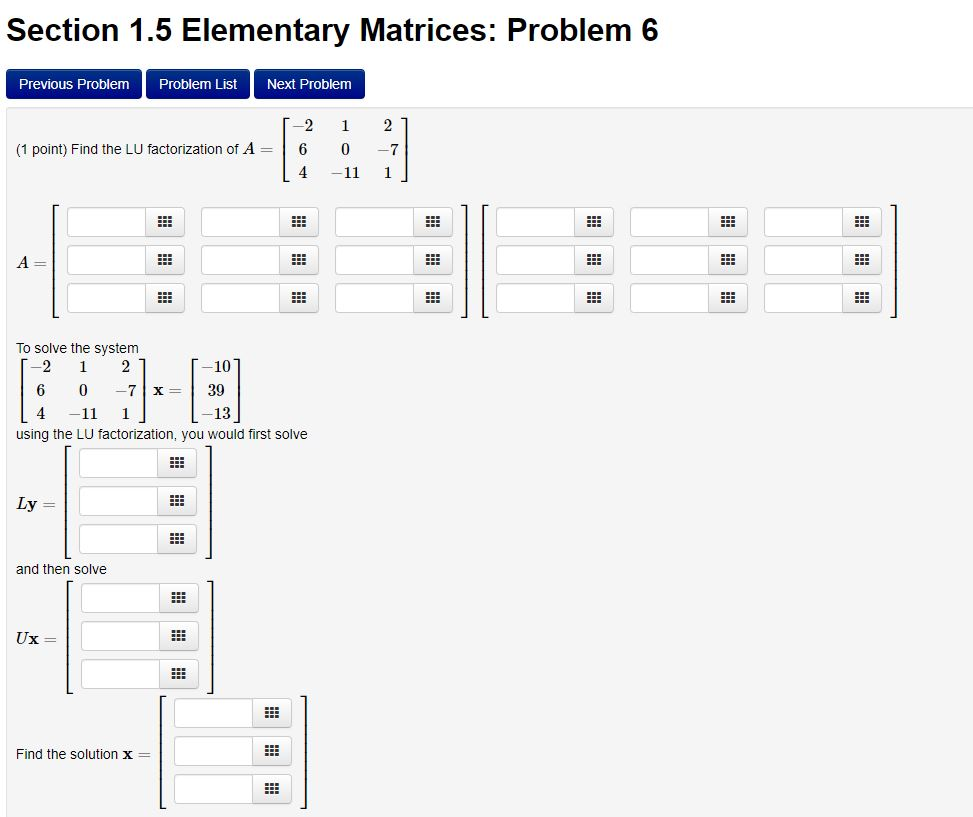Return to the Previous Problem
The width and height of the screenshot is (973, 817).
click(x=73, y=84)
